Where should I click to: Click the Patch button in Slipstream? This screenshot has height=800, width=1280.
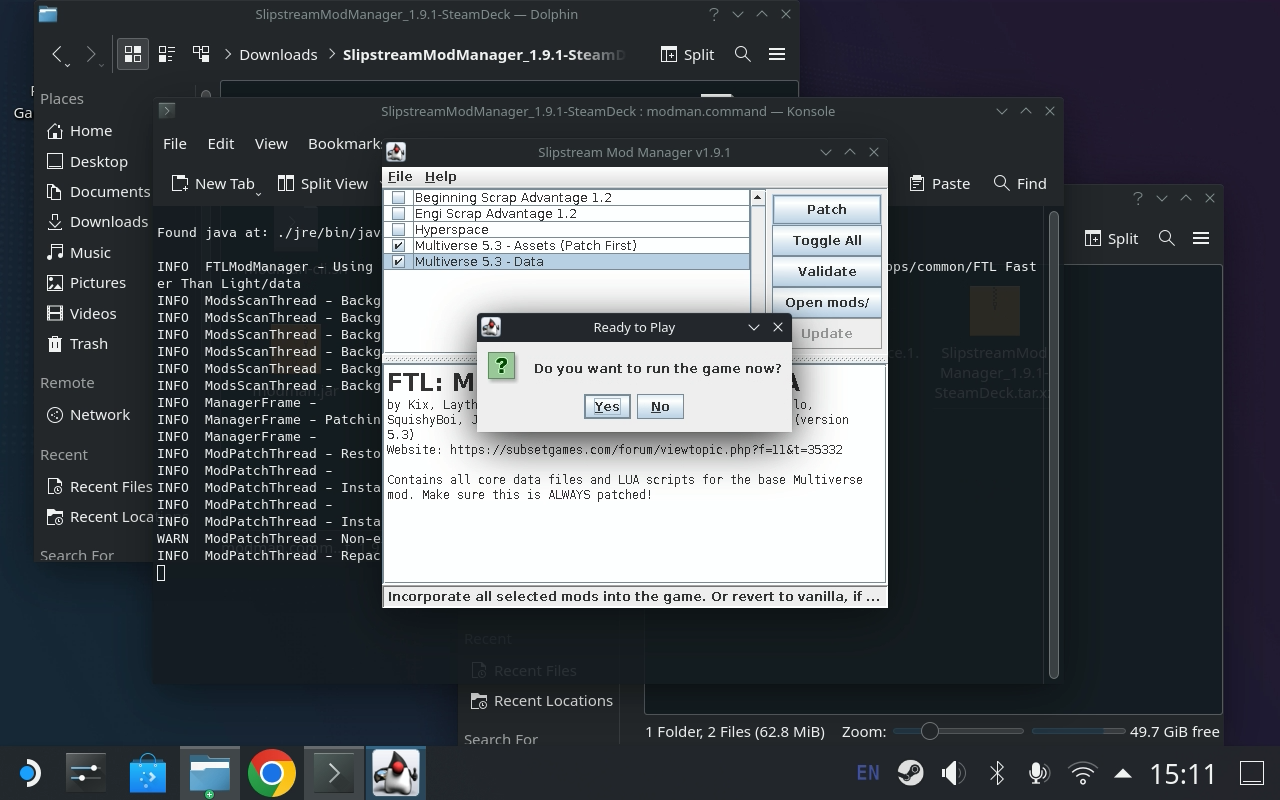point(826,209)
